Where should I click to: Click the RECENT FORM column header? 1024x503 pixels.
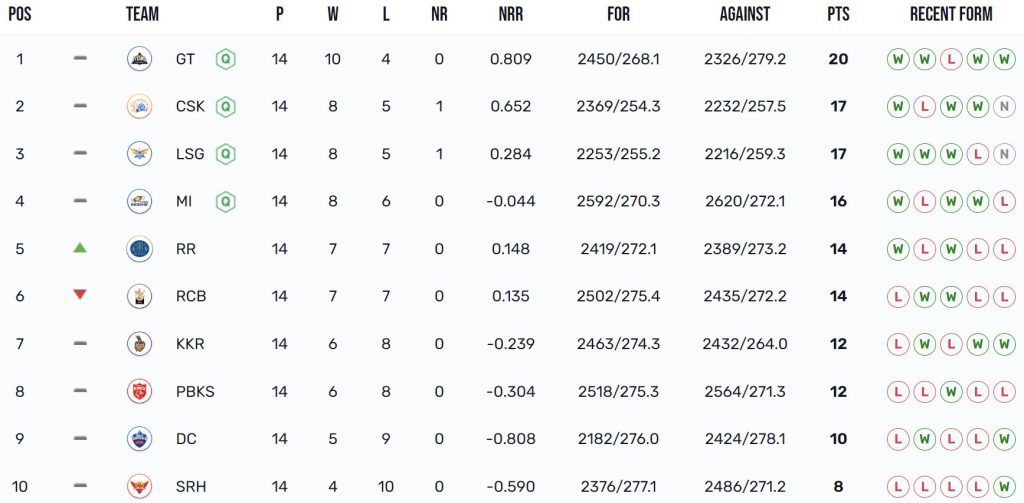click(951, 15)
